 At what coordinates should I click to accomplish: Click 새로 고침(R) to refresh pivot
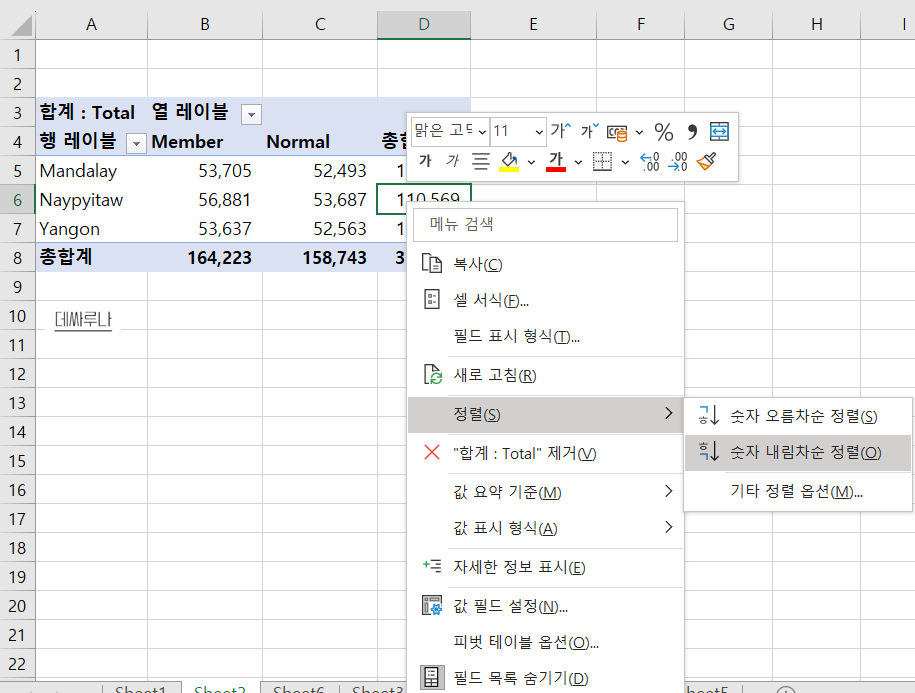pyautogui.click(x=545, y=375)
